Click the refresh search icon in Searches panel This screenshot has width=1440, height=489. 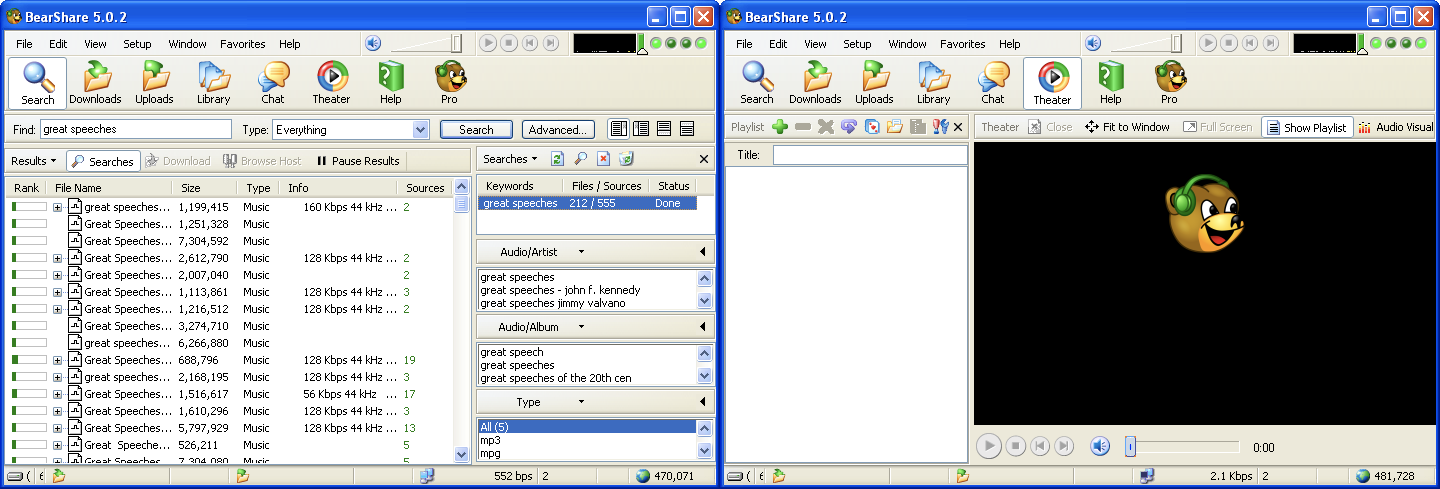pyautogui.click(x=557, y=159)
